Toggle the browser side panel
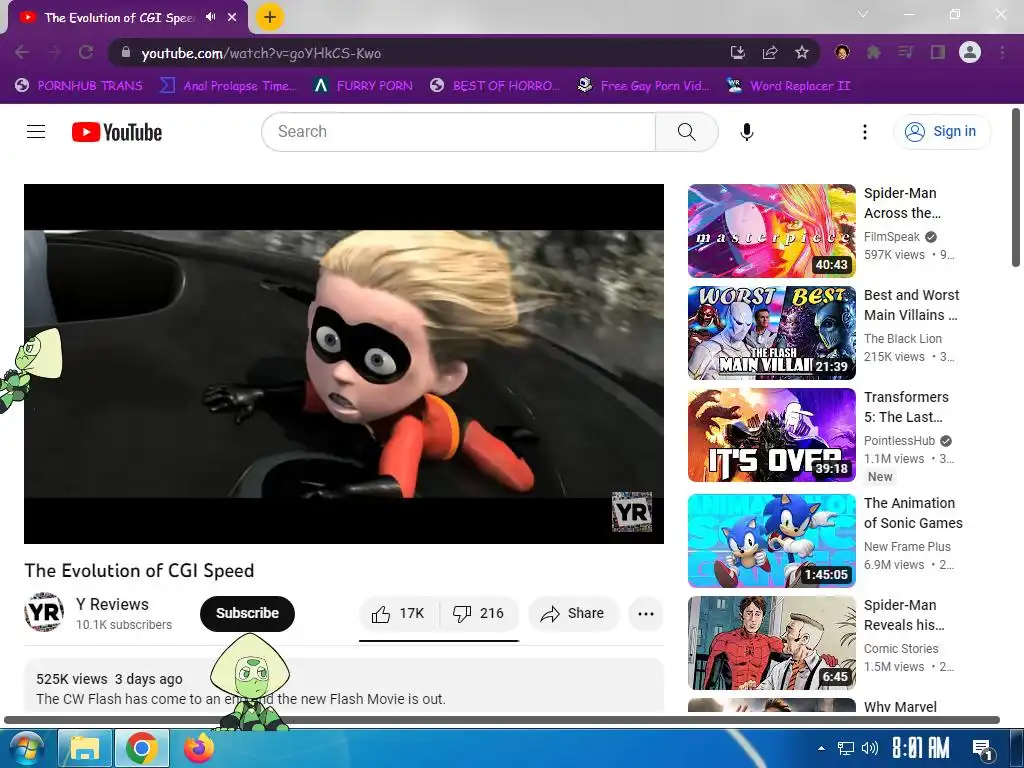This screenshot has width=1024, height=768. tap(938, 52)
